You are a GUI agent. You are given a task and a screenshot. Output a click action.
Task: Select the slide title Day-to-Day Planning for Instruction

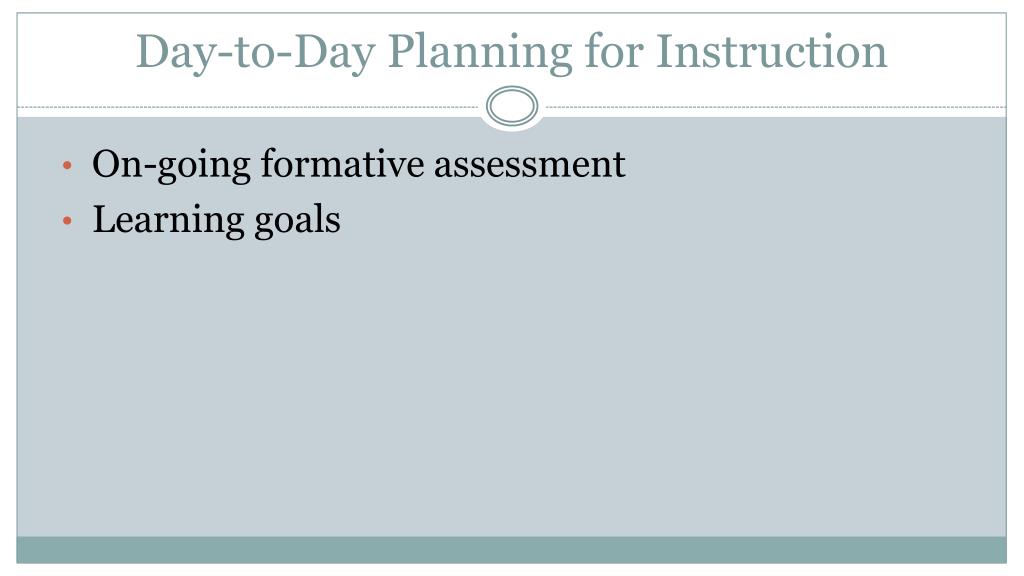pos(511,52)
